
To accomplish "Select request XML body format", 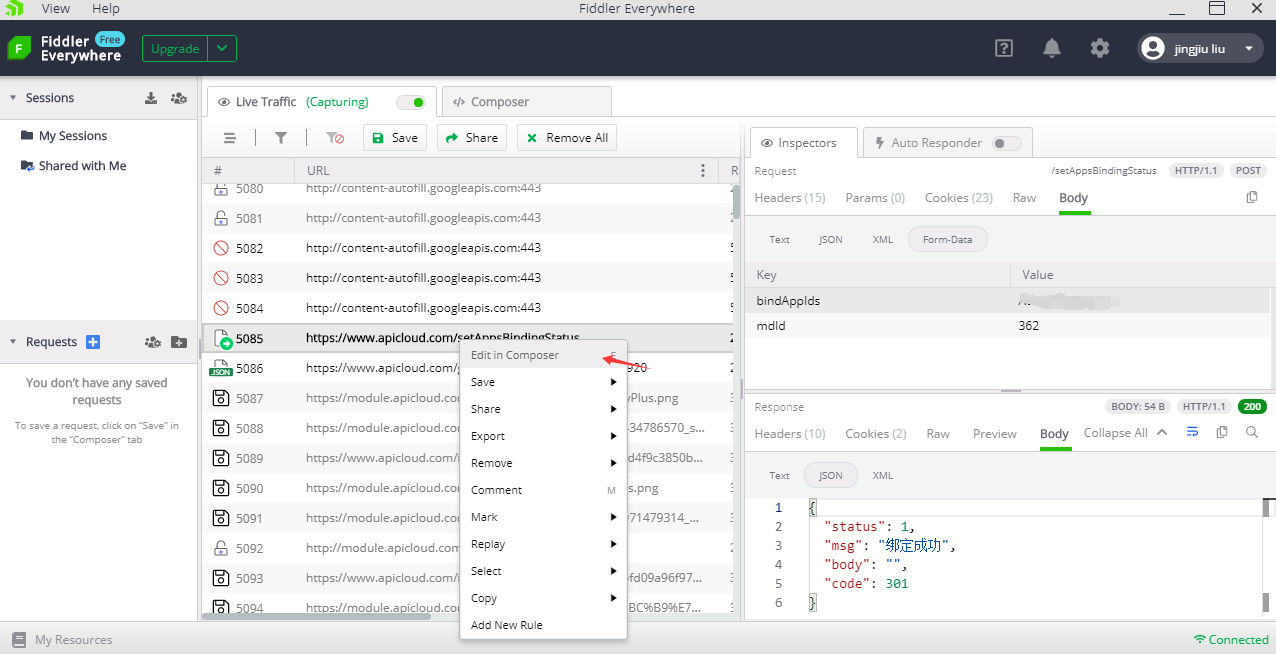I will tap(882, 239).
